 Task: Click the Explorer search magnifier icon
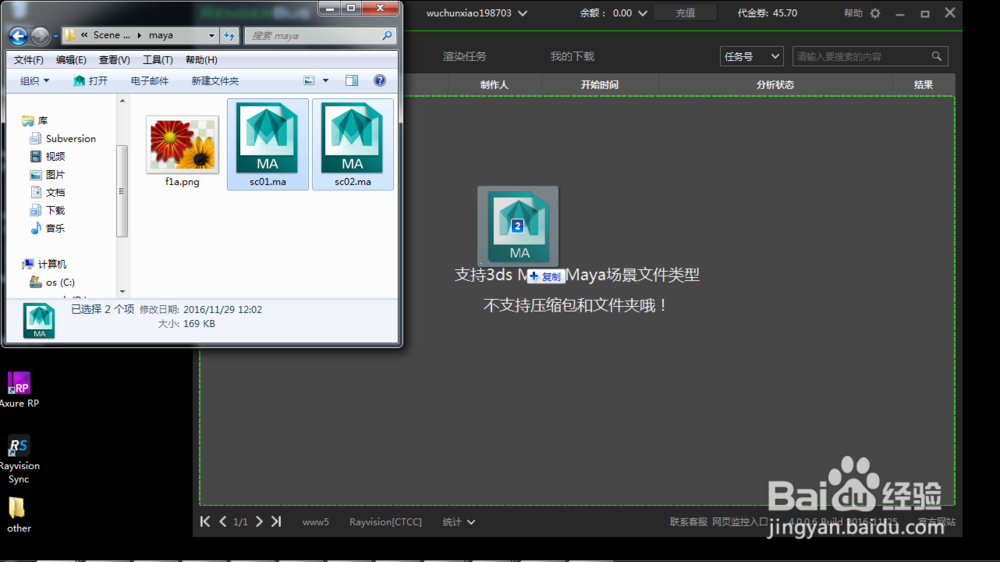coord(387,36)
